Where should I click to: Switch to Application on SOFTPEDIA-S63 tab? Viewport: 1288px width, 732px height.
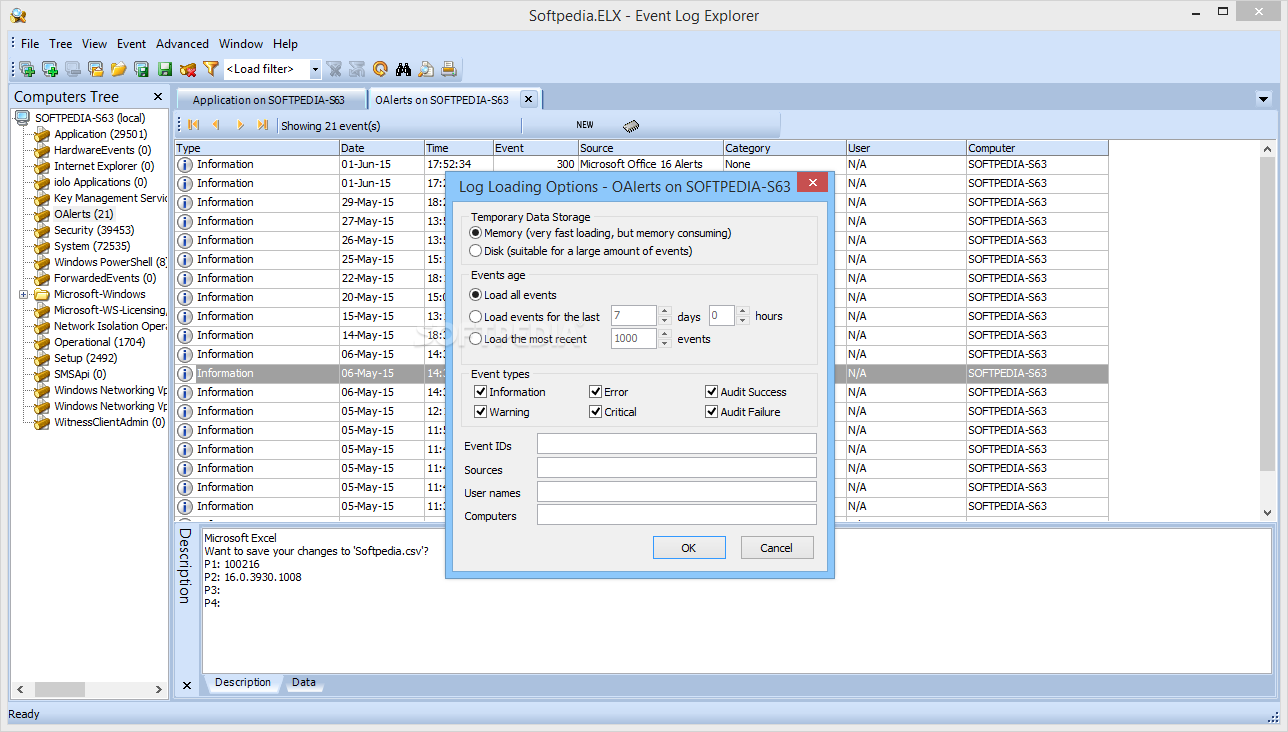269,100
